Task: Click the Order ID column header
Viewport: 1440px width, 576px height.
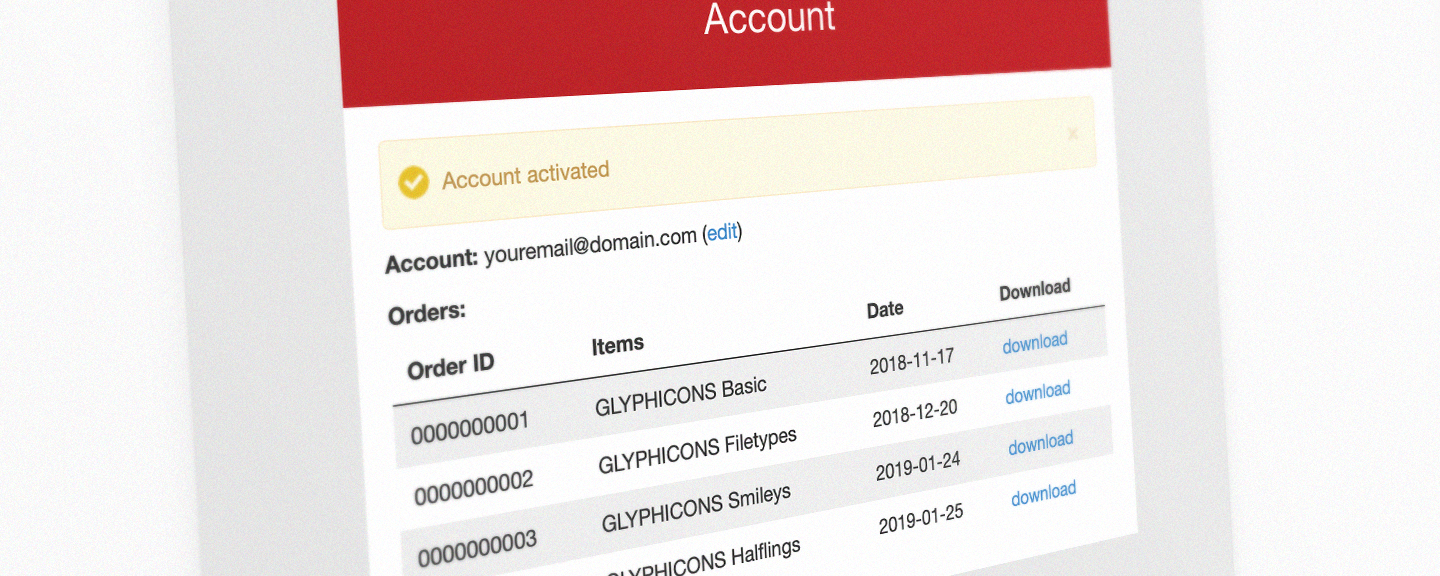Action: click(x=451, y=366)
